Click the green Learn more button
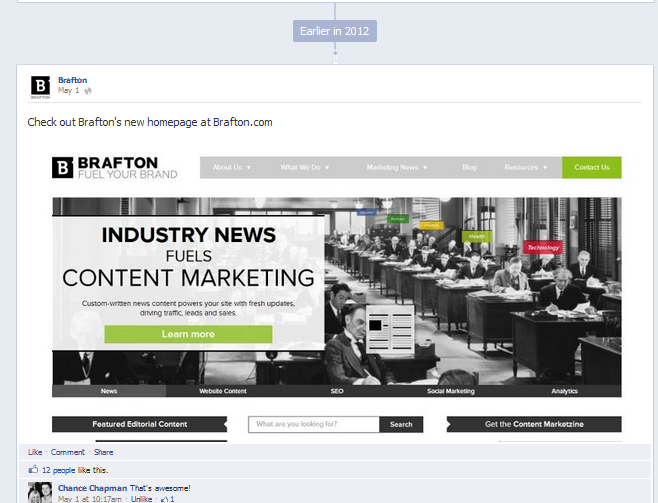 click(x=188, y=334)
